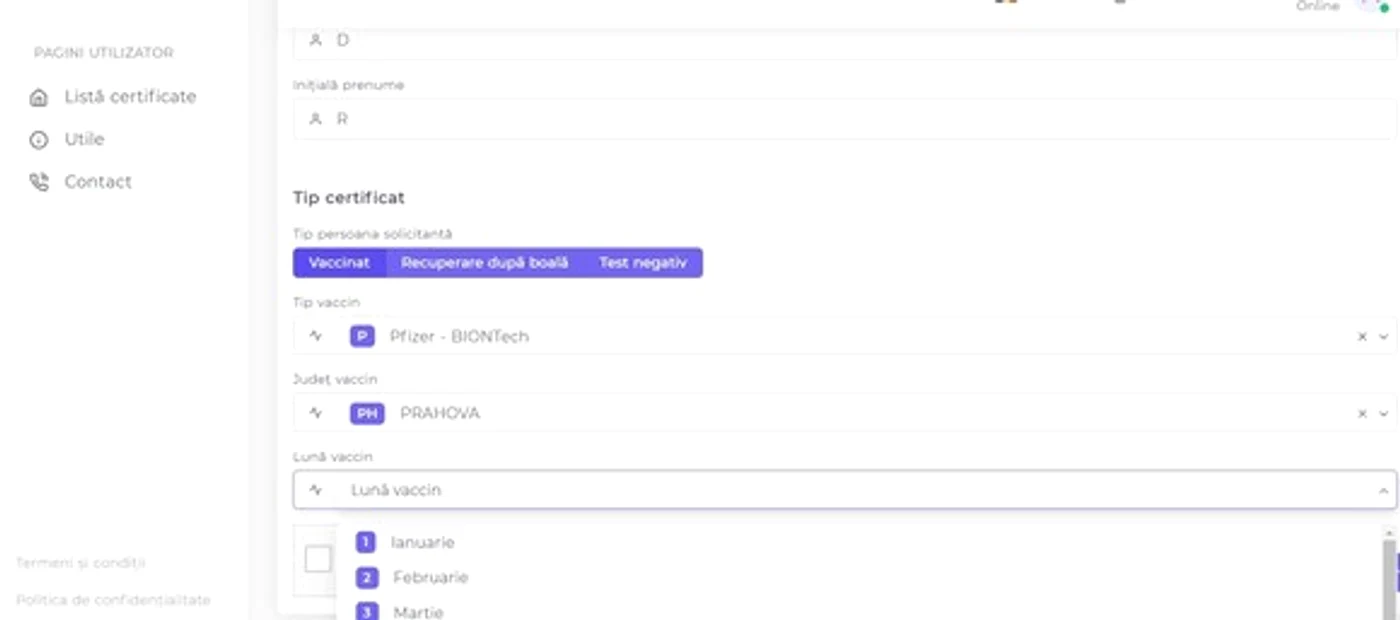The image size is (1400, 620).
Task: Expand the Tip vaccin dropdown arrow
Action: tap(1384, 337)
